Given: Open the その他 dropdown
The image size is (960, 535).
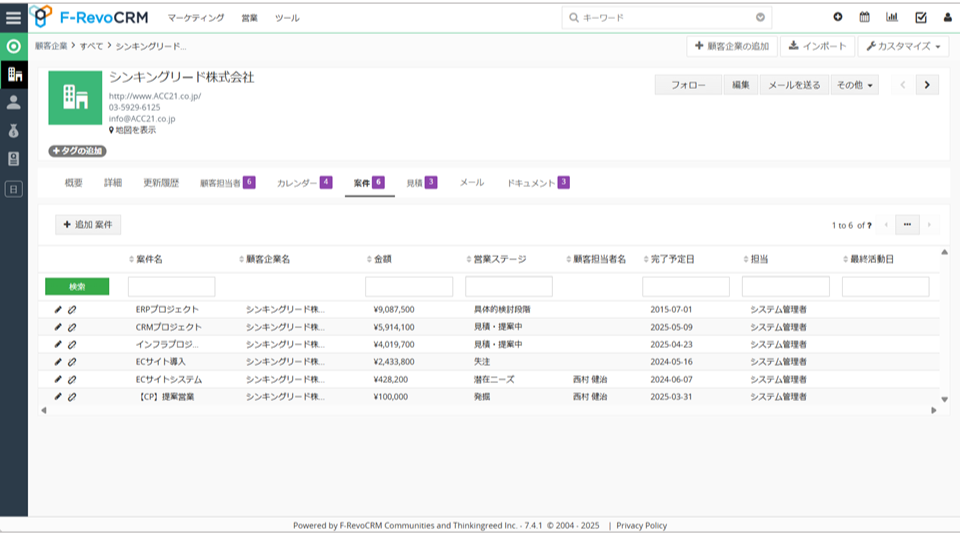Looking at the screenshot, I should click(855, 85).
